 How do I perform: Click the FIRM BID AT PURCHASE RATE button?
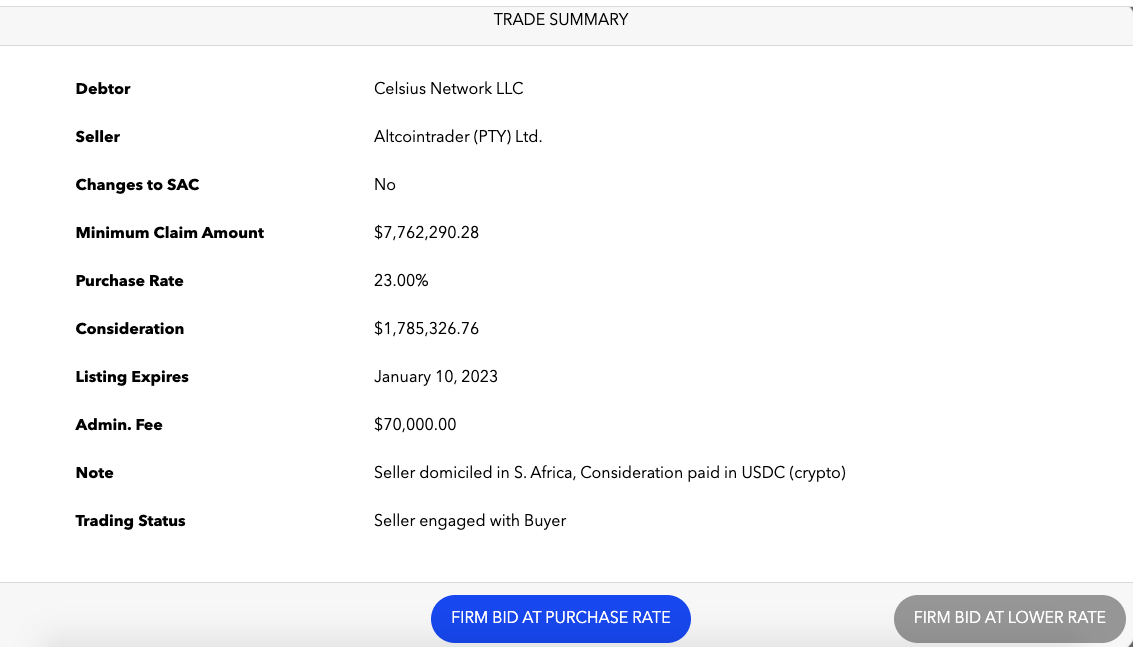[560, 618]
